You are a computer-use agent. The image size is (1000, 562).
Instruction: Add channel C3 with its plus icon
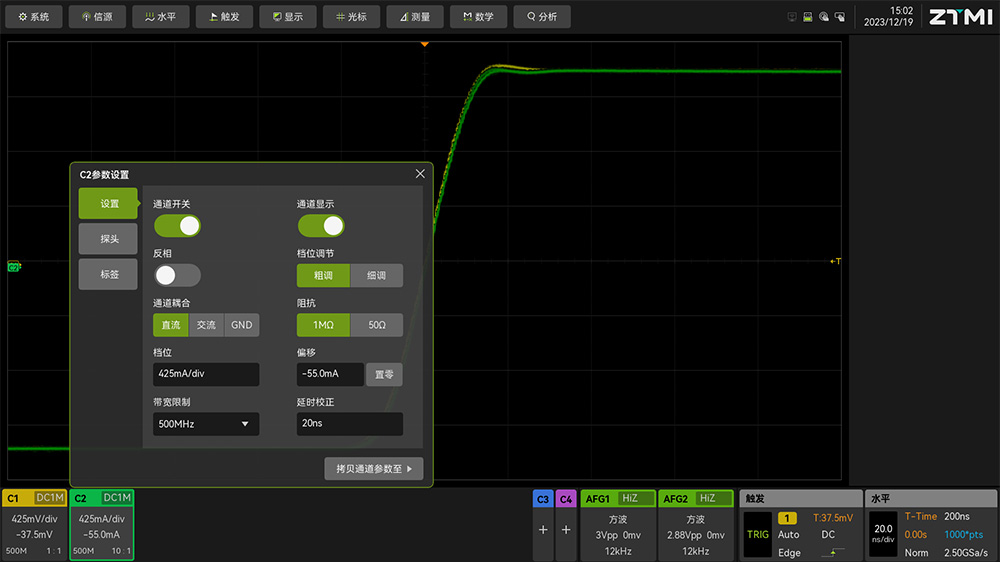(543, 530)
